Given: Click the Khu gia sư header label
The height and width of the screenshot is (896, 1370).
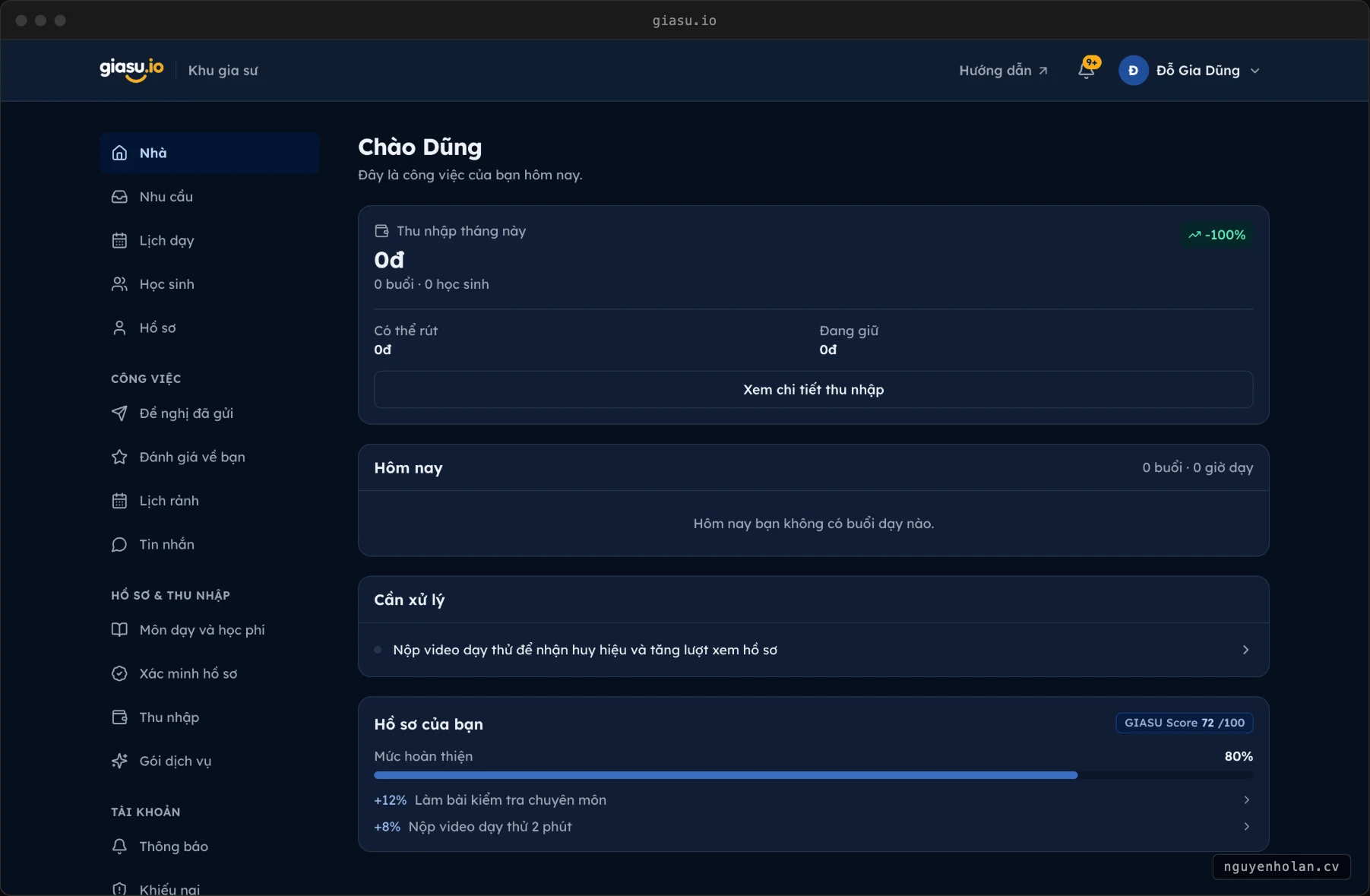Looking at the screenshot, I should (223, 71).
